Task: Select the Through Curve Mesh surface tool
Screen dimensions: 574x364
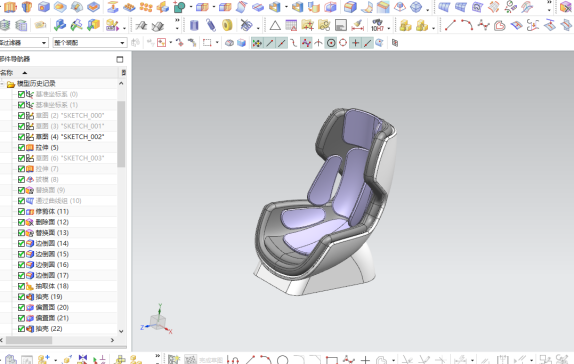Action: coord(461,7)
